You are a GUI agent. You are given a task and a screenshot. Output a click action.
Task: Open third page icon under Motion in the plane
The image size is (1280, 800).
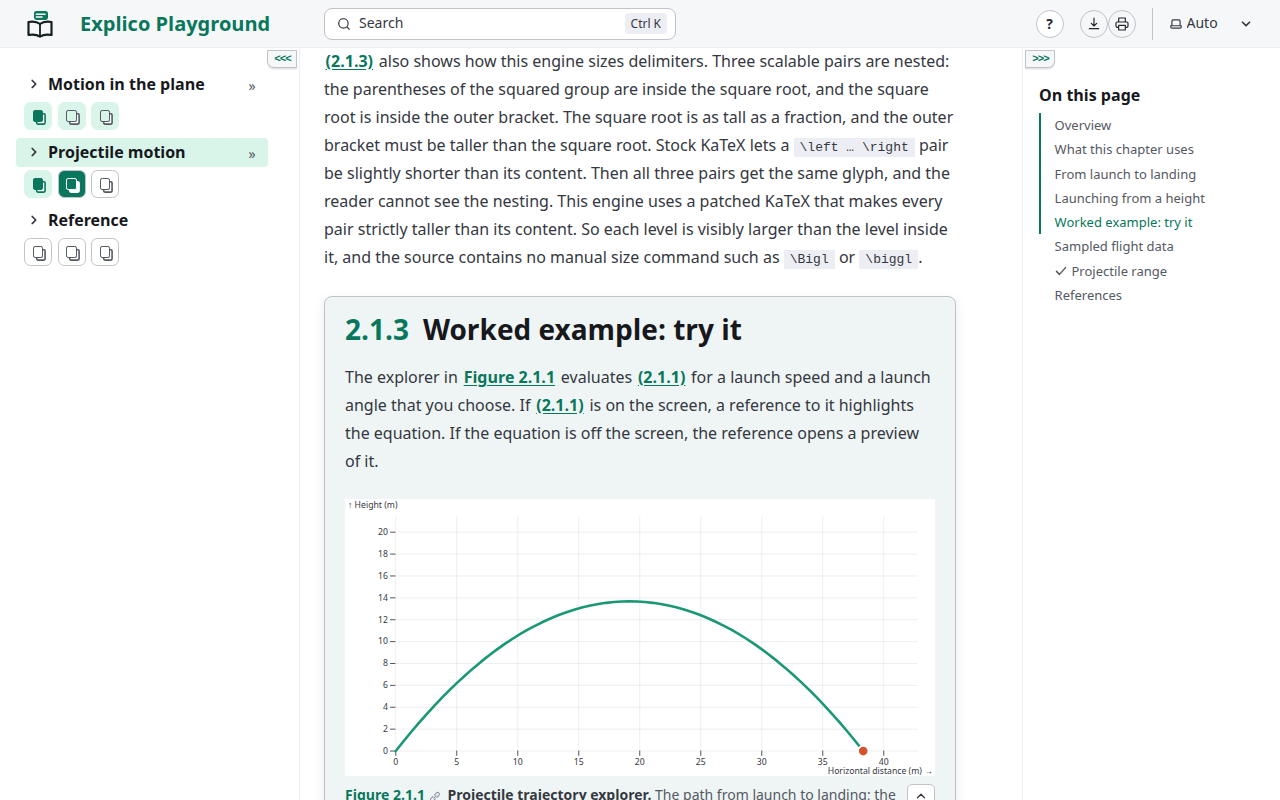[x=105, y=117]
